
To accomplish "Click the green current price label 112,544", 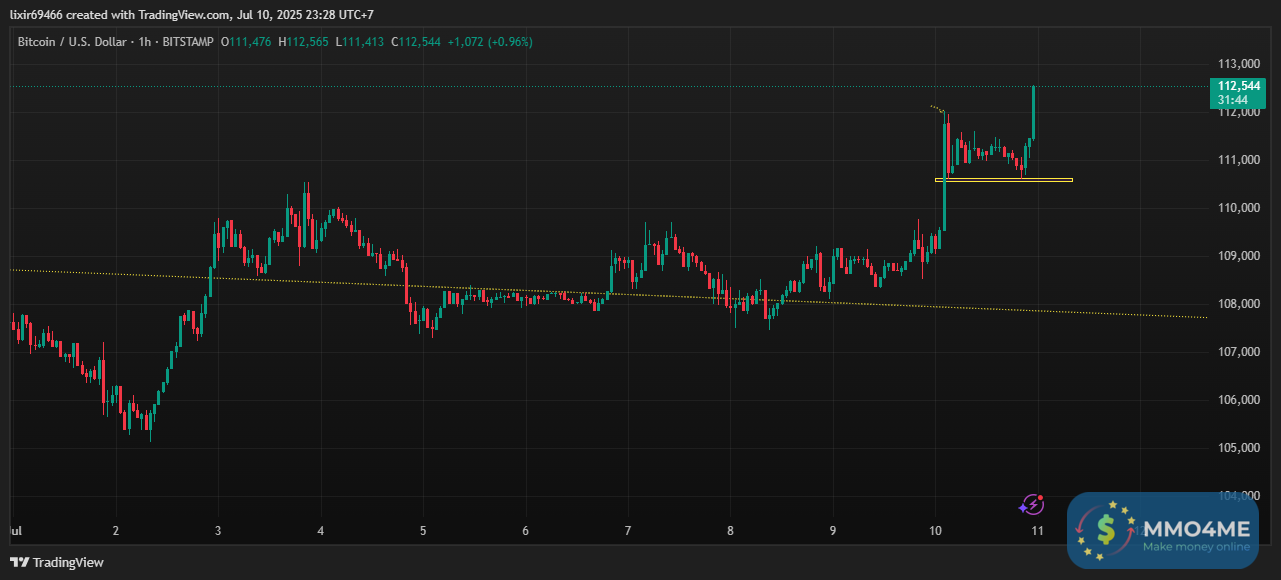I will click(1240, 93).
